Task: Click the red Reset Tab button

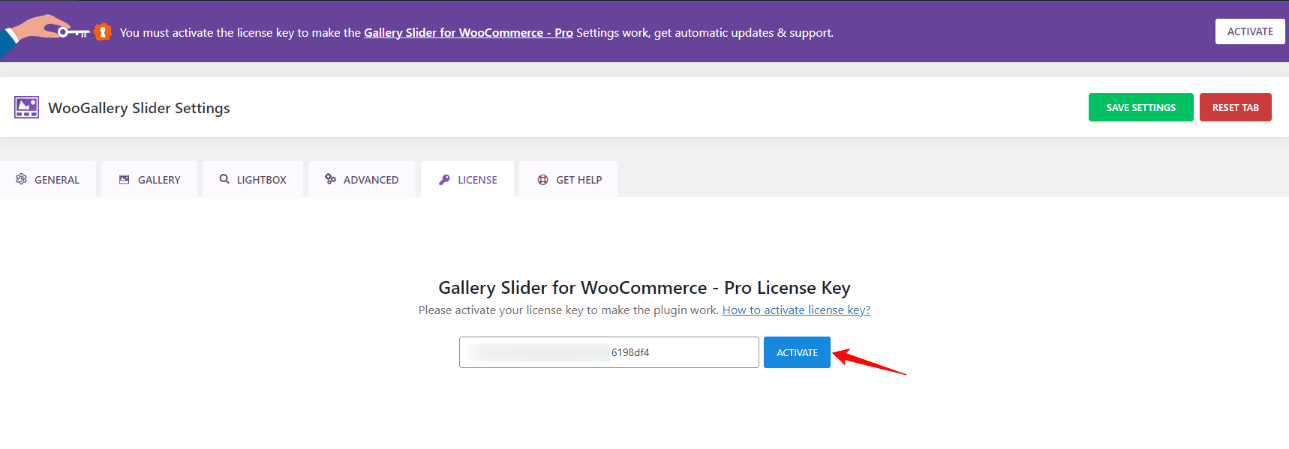Action: pyautogui.click(x=1235, y=107)
